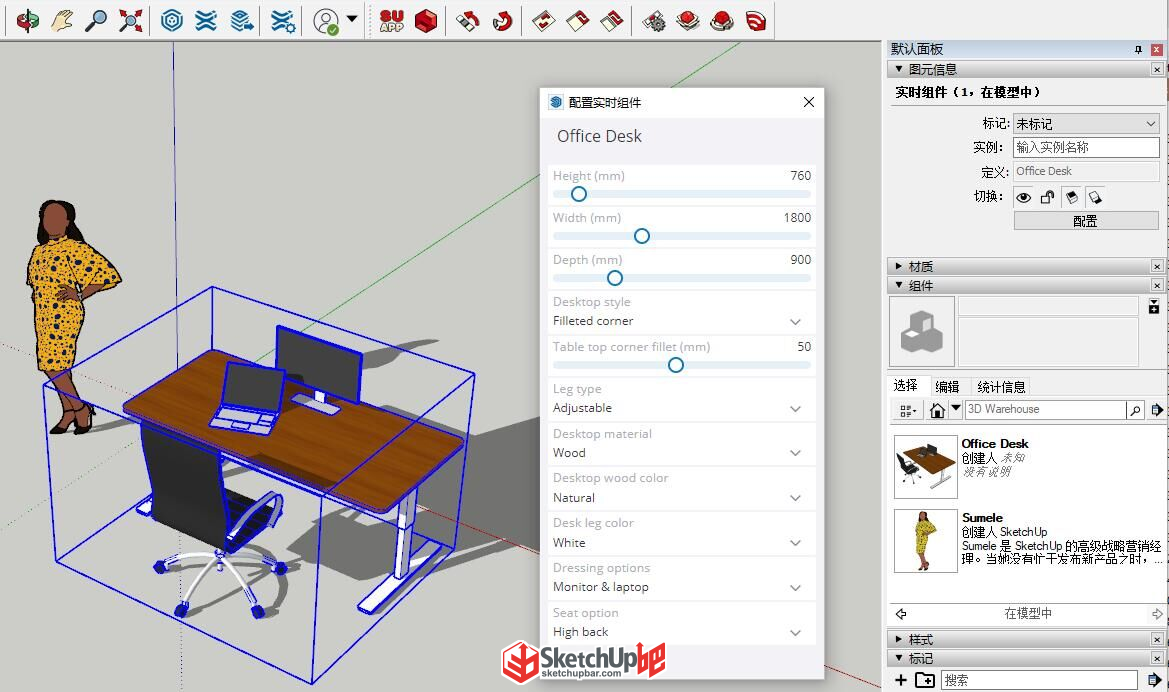This screenshot has width=1169, height=692.
Task: Collapse the 图元信息 panel
Action: 898,69
